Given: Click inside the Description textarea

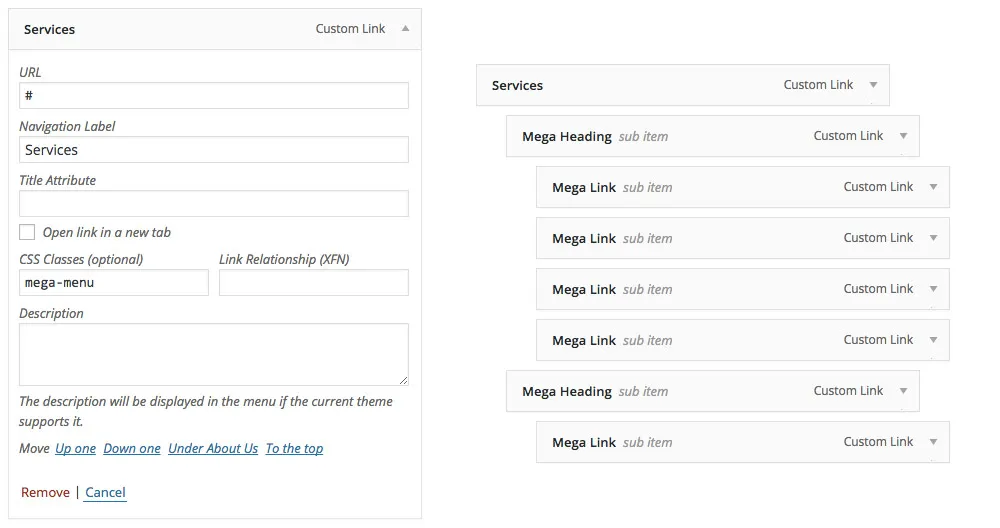Looking at the screenshot, I should coord(213,354).
